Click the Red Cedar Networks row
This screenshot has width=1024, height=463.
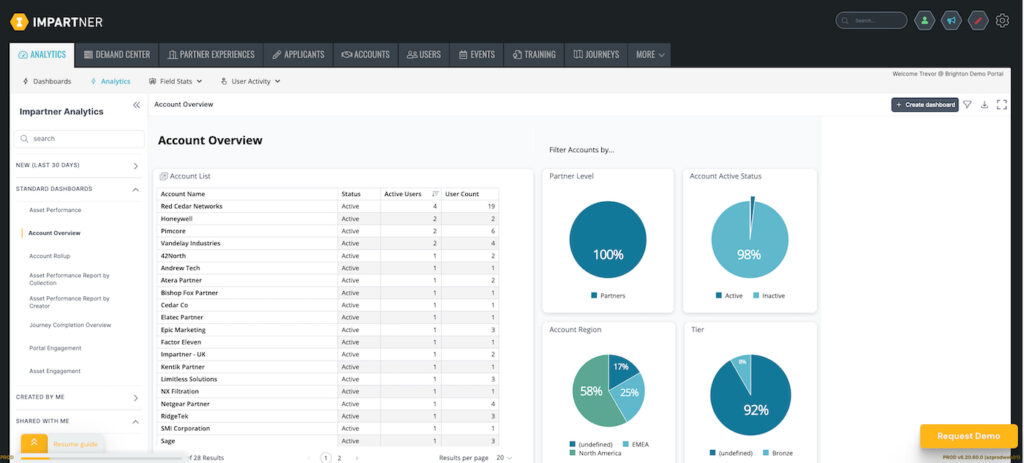[x=328, y=206]
